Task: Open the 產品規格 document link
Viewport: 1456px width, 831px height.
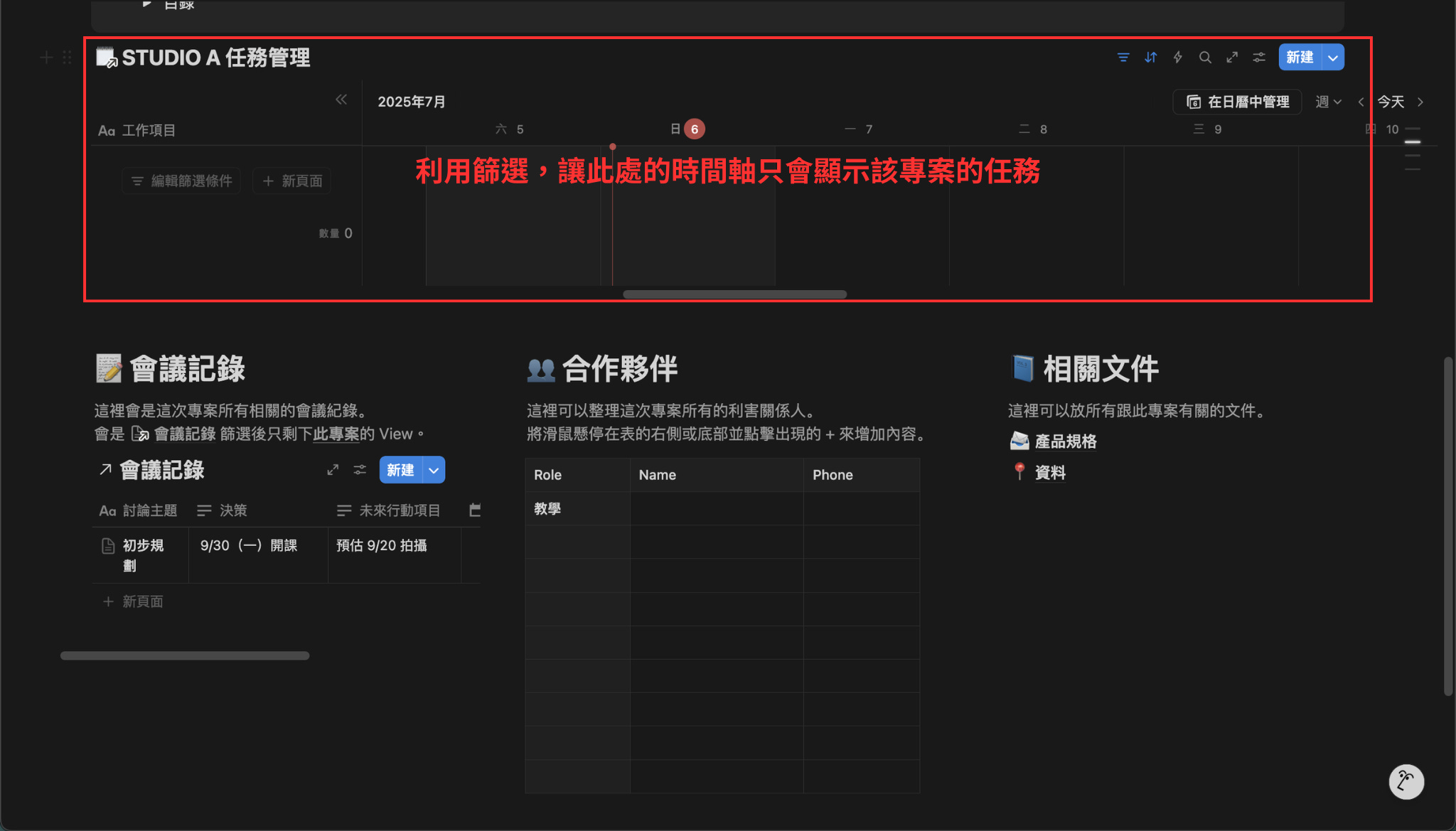Action: [1065, 441]
